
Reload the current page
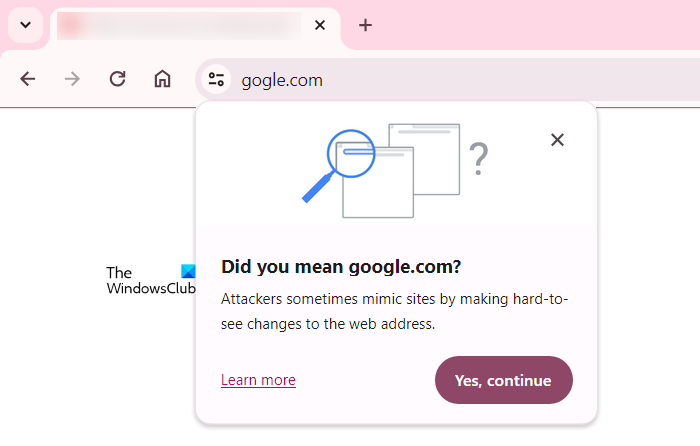(x=117, y=79)
